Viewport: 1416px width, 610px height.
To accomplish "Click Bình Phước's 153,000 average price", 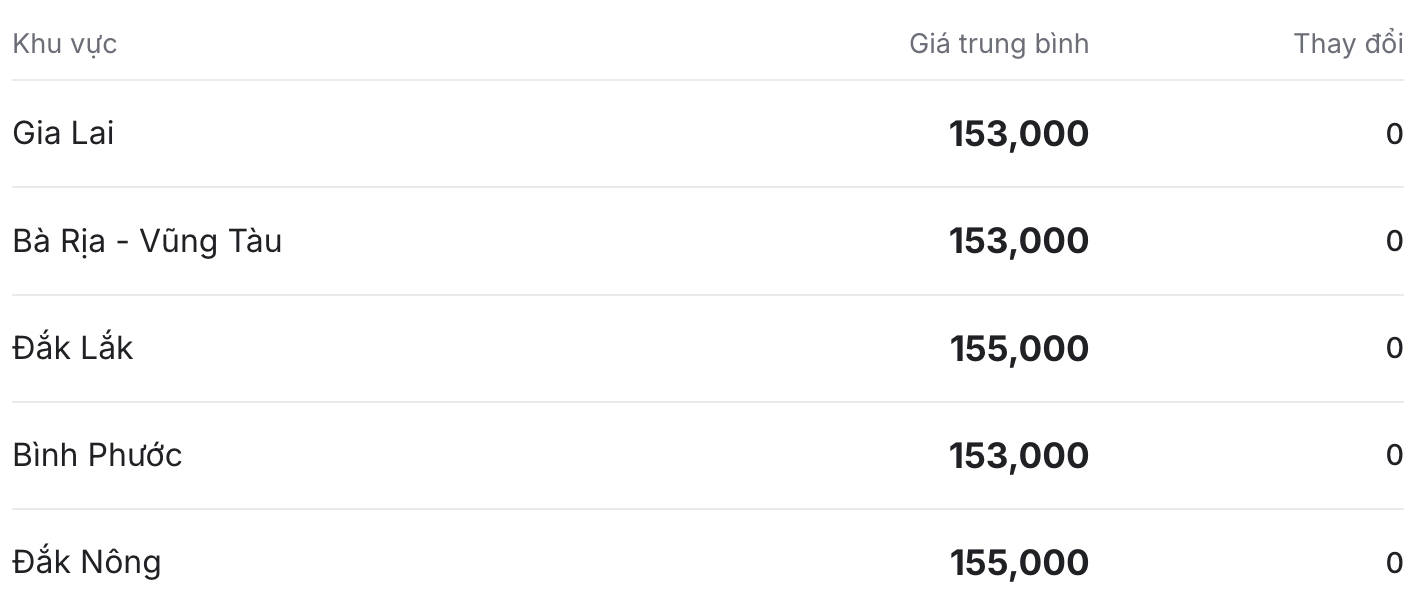I will 1018,455.
